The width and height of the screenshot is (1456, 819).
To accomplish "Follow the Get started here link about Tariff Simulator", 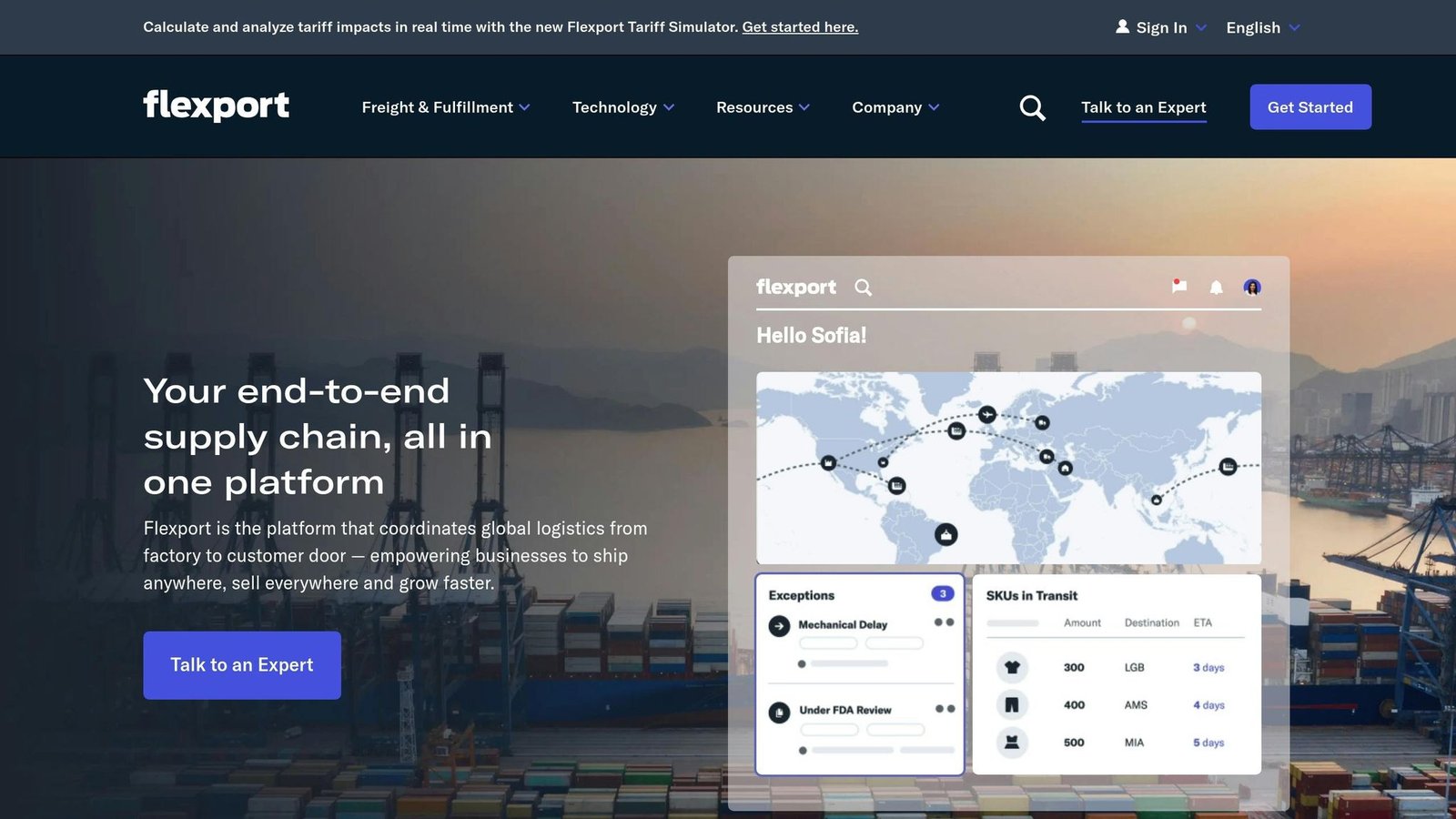I will tap(800, 26).
